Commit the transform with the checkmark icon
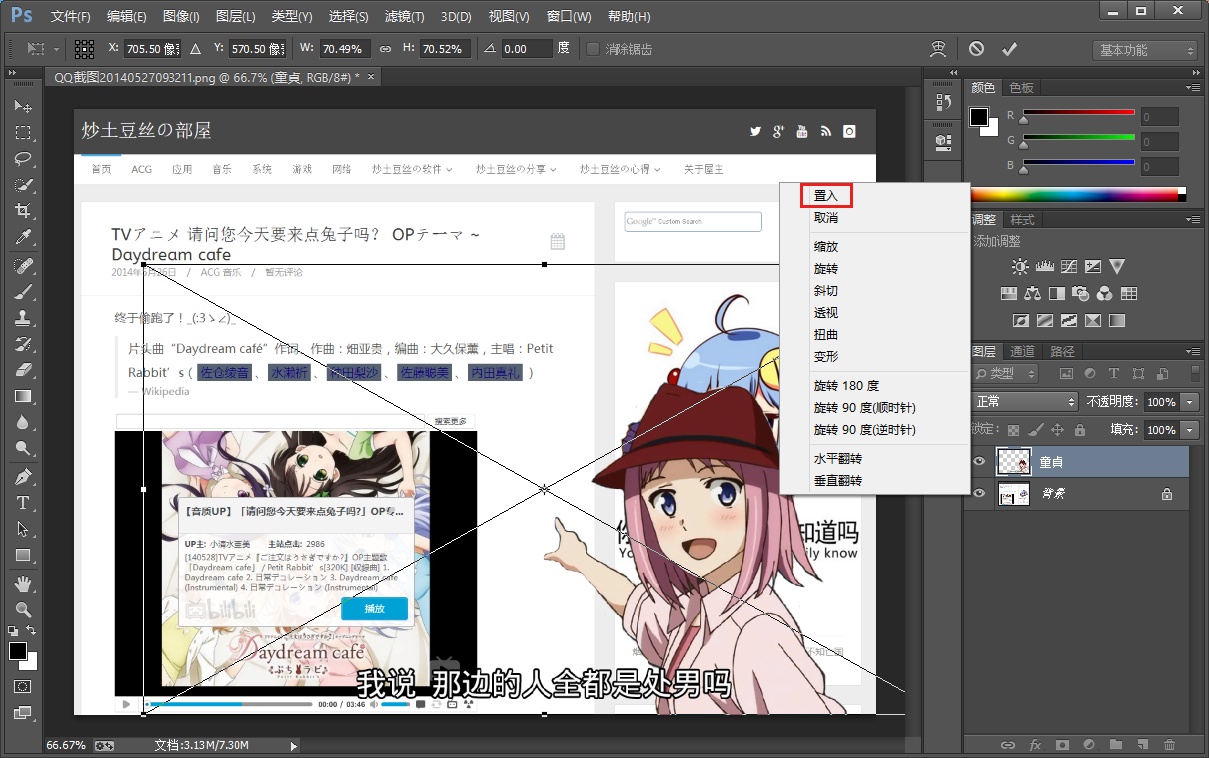1209x758 pixels. pyautogui.click(x=1009, y=49)
